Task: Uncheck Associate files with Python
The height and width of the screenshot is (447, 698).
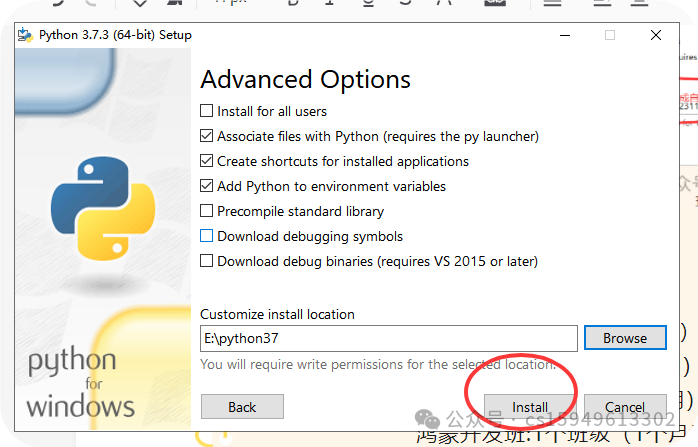Action: click(207, 136)
